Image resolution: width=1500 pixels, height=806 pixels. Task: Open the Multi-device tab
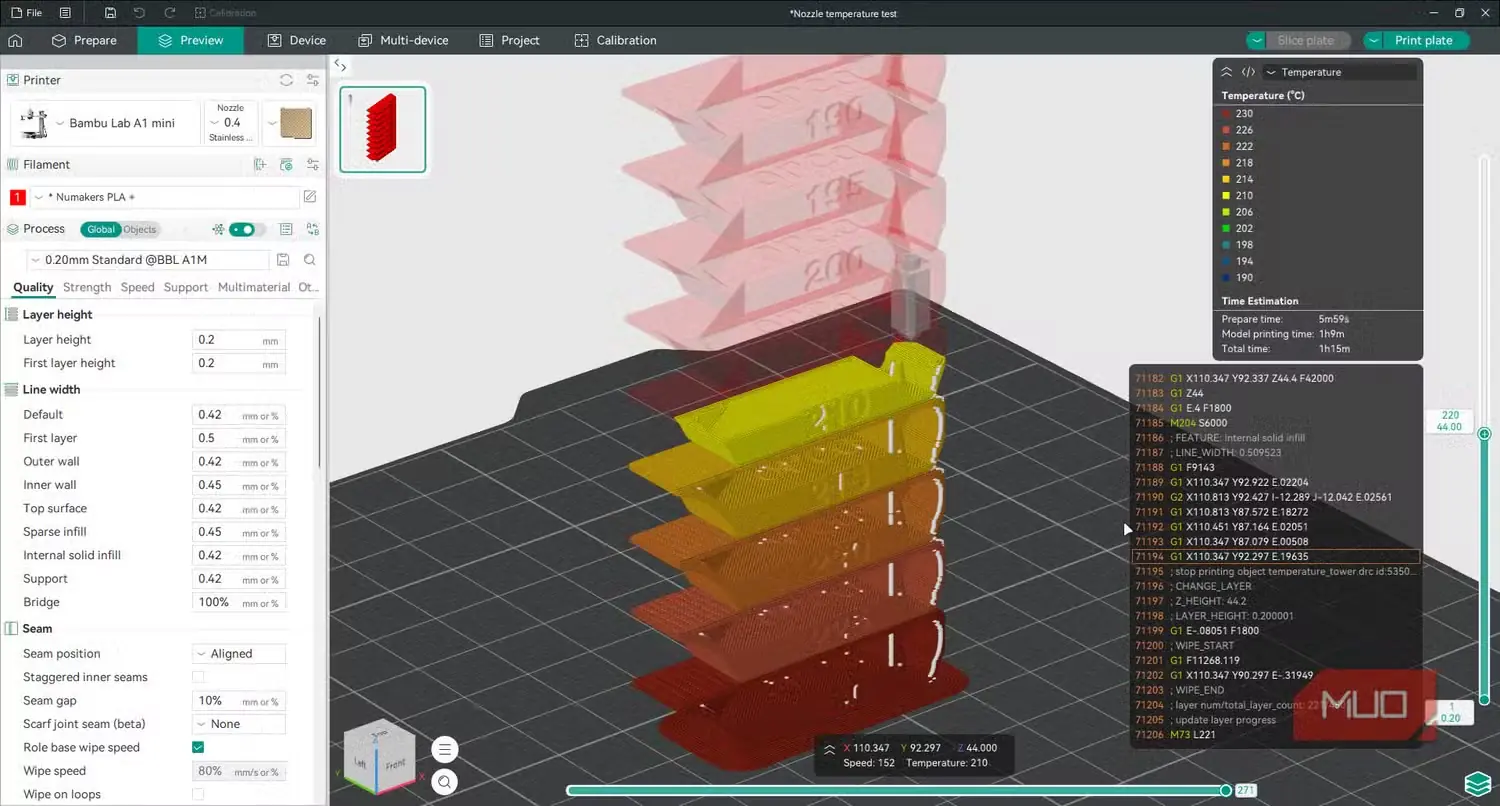coord(403,41)
